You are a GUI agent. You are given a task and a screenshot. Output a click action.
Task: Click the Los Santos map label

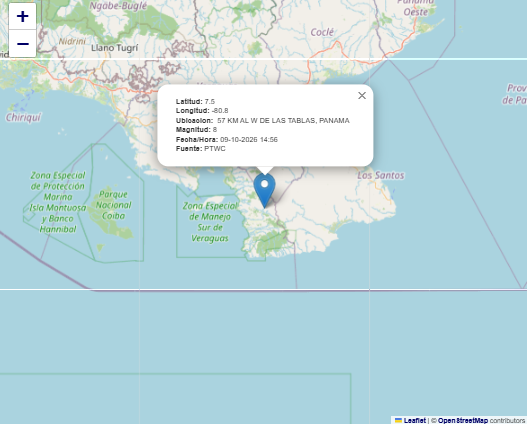381,175
